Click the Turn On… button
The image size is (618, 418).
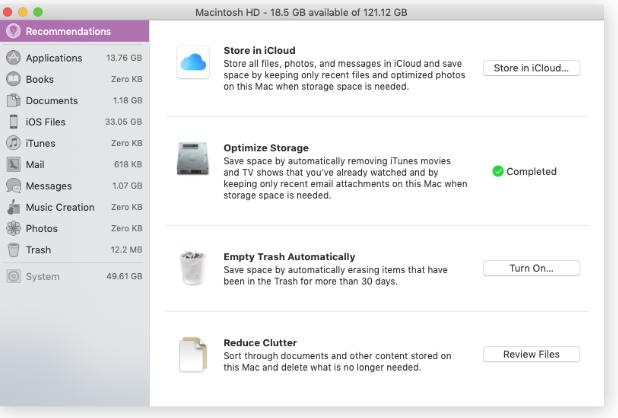click(531, 268)
